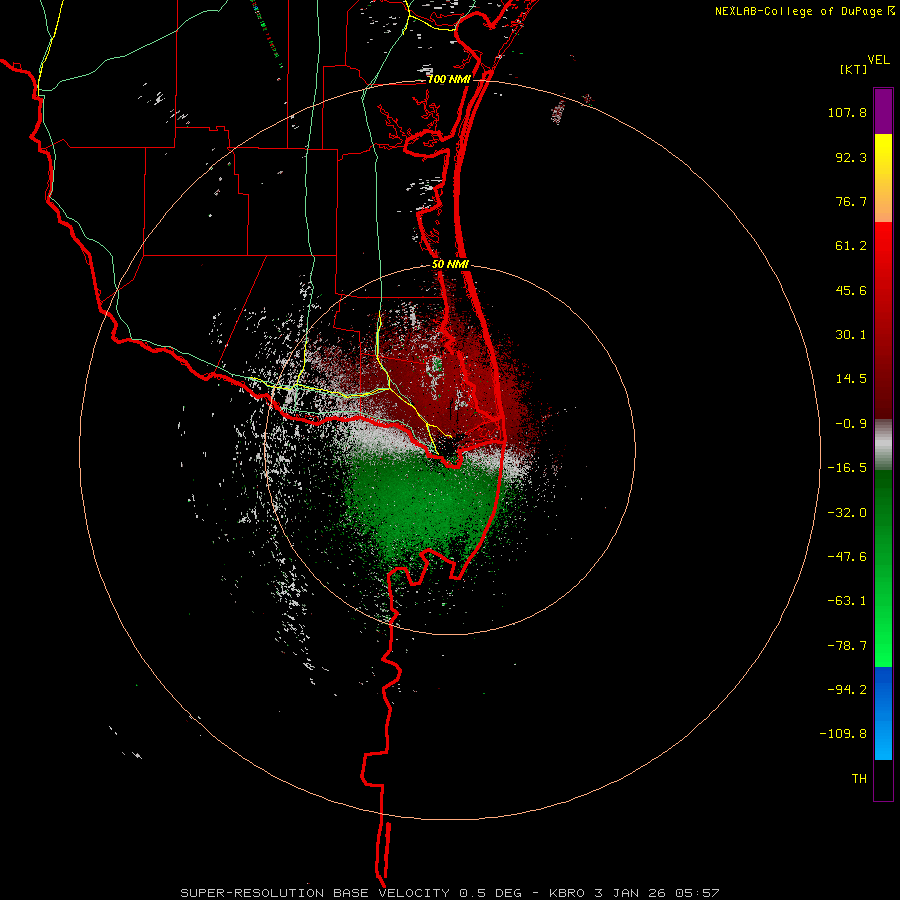Click the 14.5 legend value

(851, 379)
